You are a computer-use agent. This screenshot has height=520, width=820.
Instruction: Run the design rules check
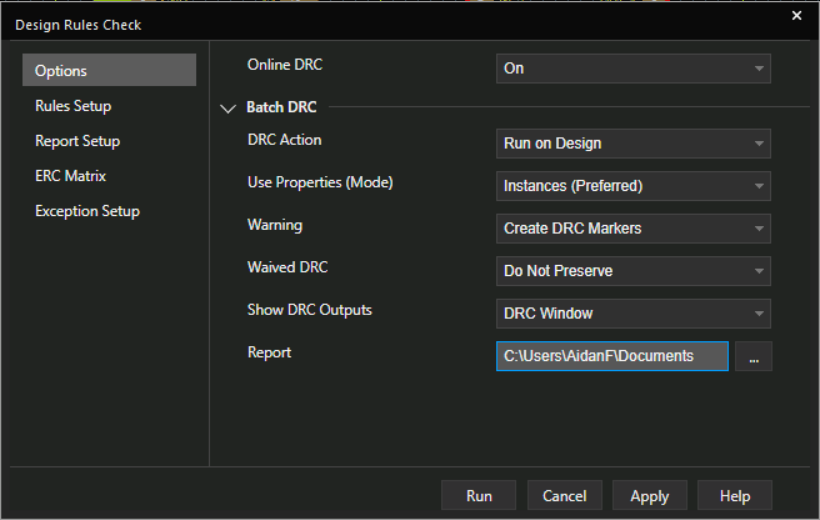pyautogui.click(x=479, y=495)
